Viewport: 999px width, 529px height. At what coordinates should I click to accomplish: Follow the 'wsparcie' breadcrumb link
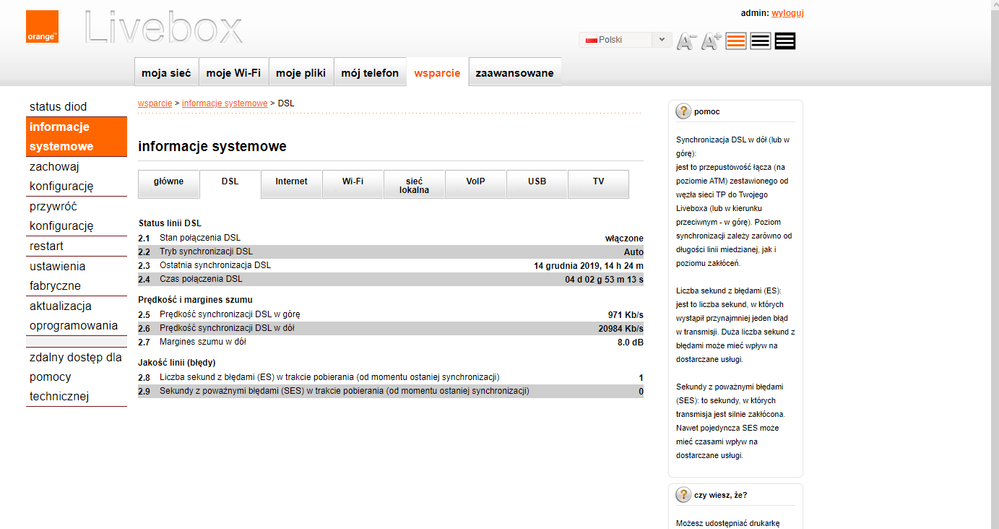point(154,103)
